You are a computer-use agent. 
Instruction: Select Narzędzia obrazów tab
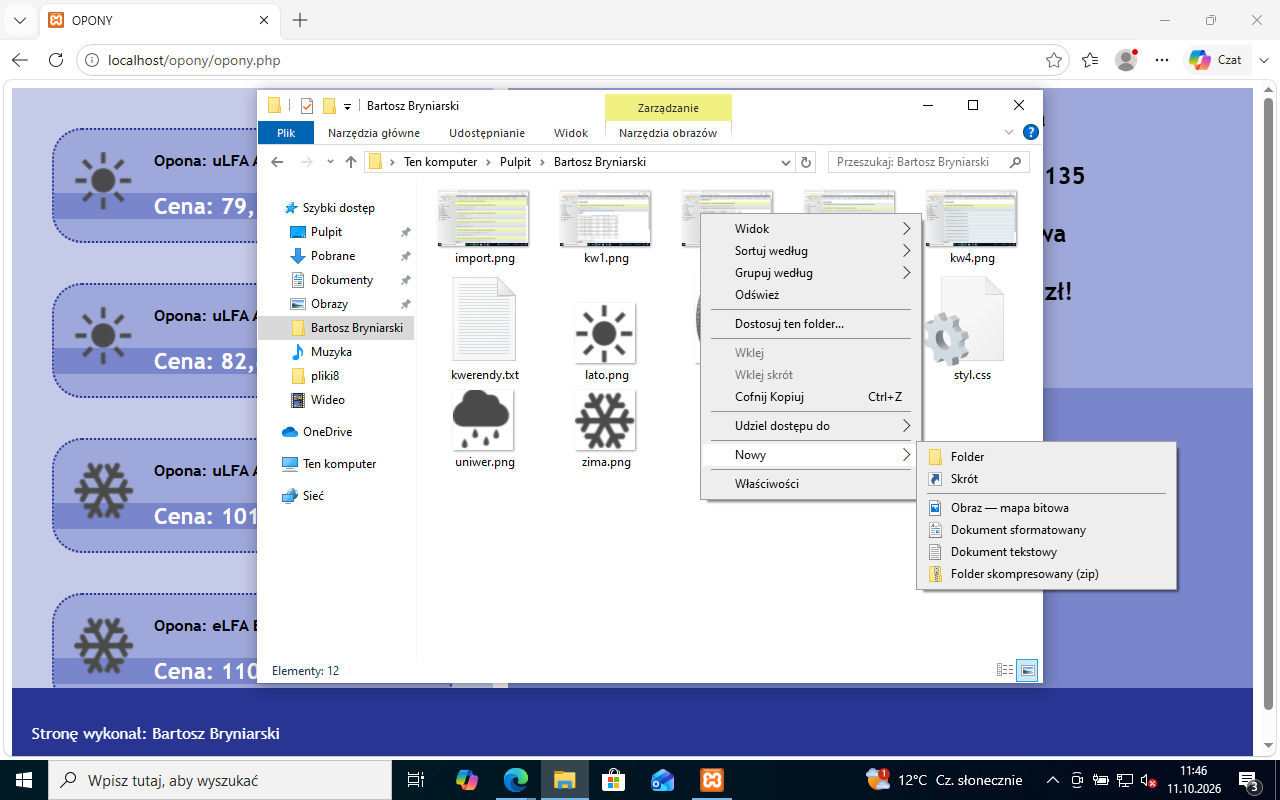[668, 133]
